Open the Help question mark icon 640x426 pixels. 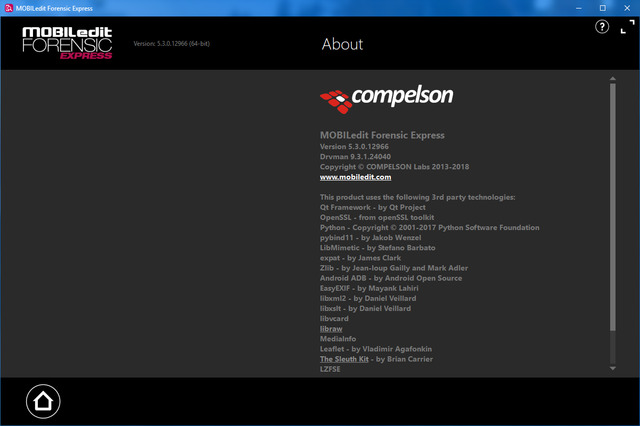602,27
